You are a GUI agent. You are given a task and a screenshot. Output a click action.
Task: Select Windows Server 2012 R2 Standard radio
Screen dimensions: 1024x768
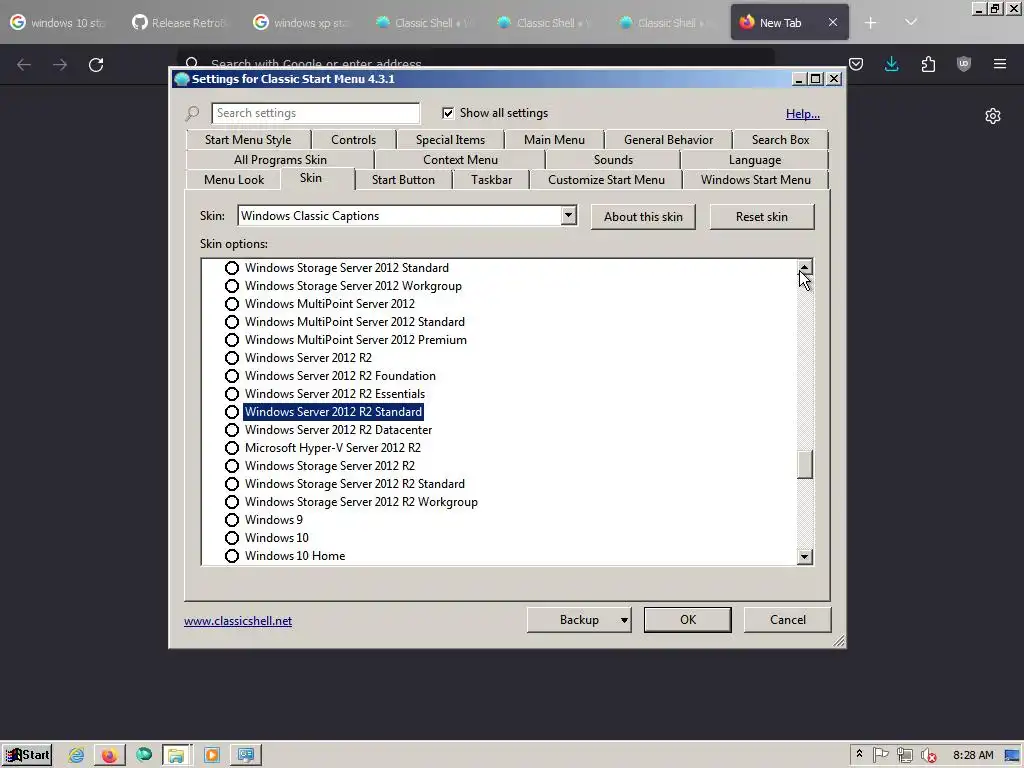coord(232,412)
